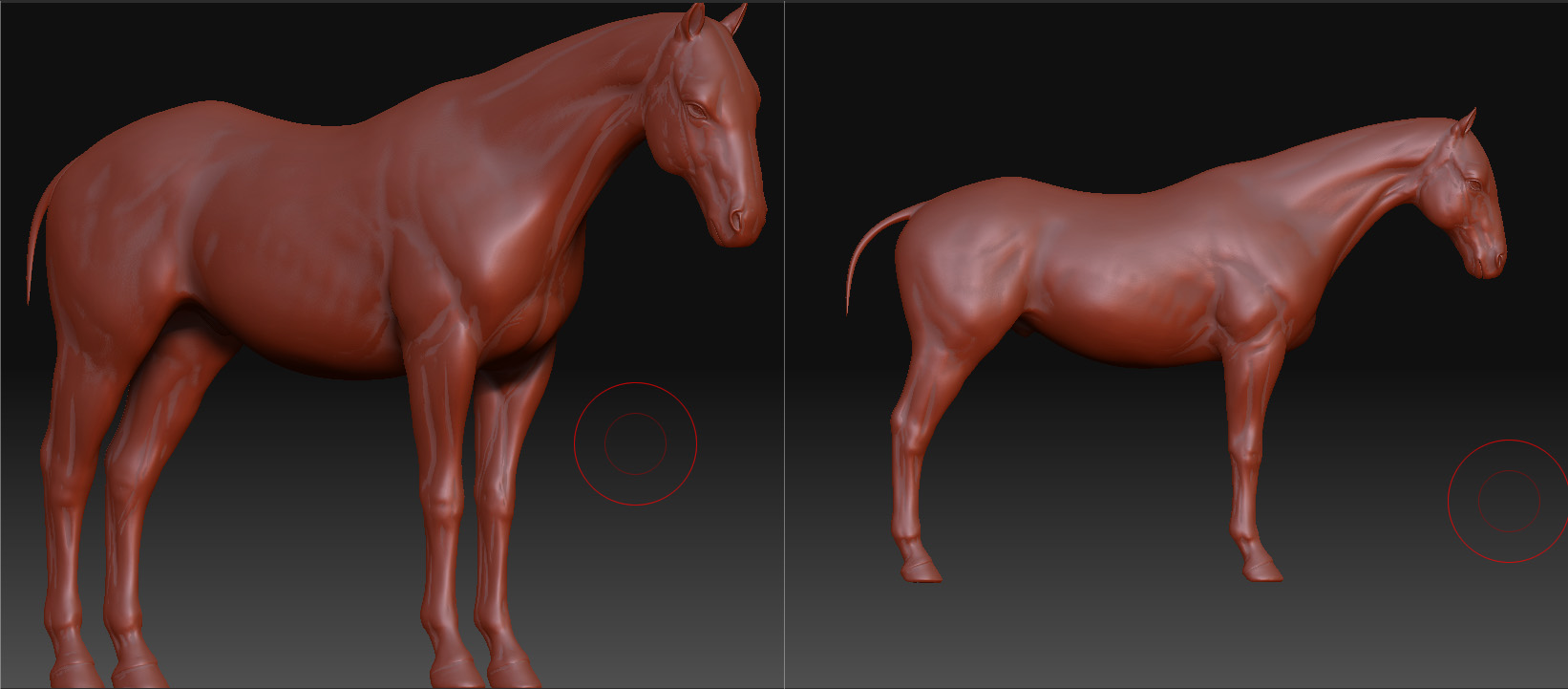Image resolution: width=1568 pixels, height=689 pixels.
Task: Click the center of the left brush cursor
Action: 635,444
